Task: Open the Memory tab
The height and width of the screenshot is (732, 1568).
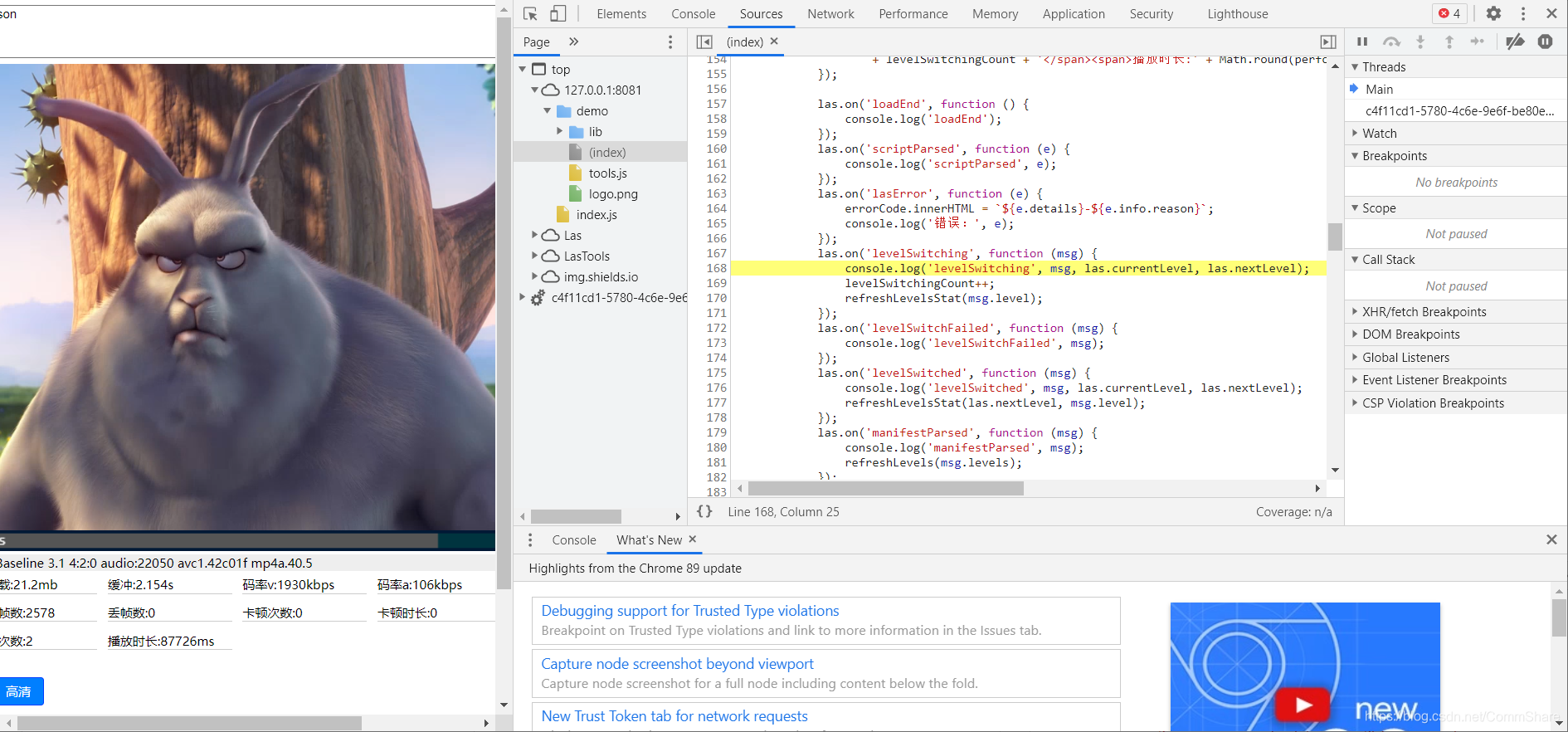Action: (995, 14)
